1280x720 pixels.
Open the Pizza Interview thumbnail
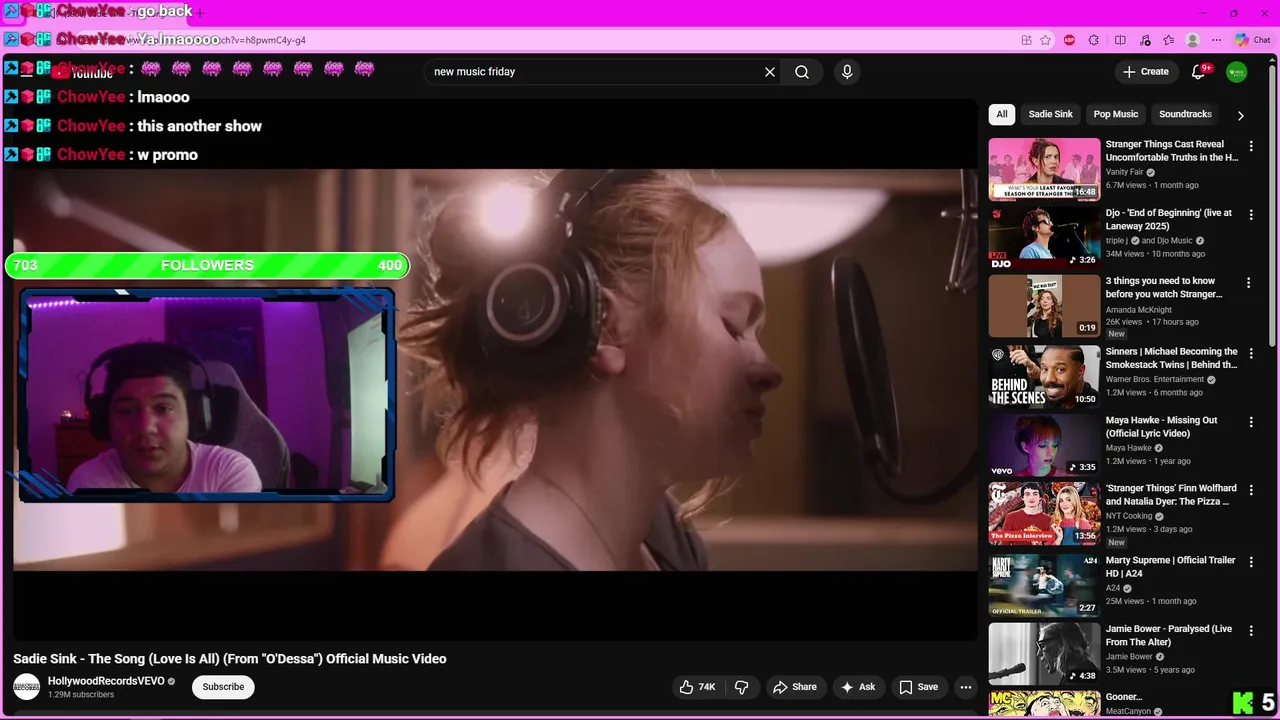pos(1044,513)
